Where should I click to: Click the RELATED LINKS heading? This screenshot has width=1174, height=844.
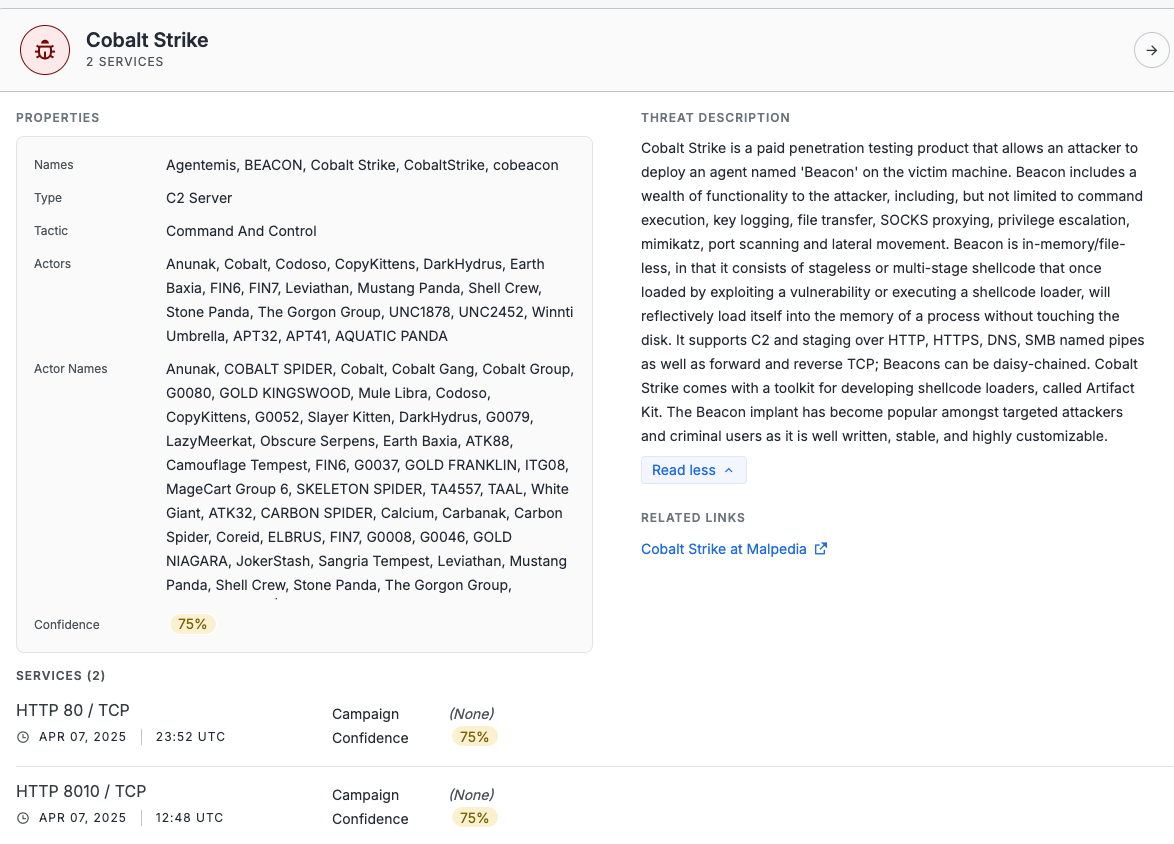(693, 517)
